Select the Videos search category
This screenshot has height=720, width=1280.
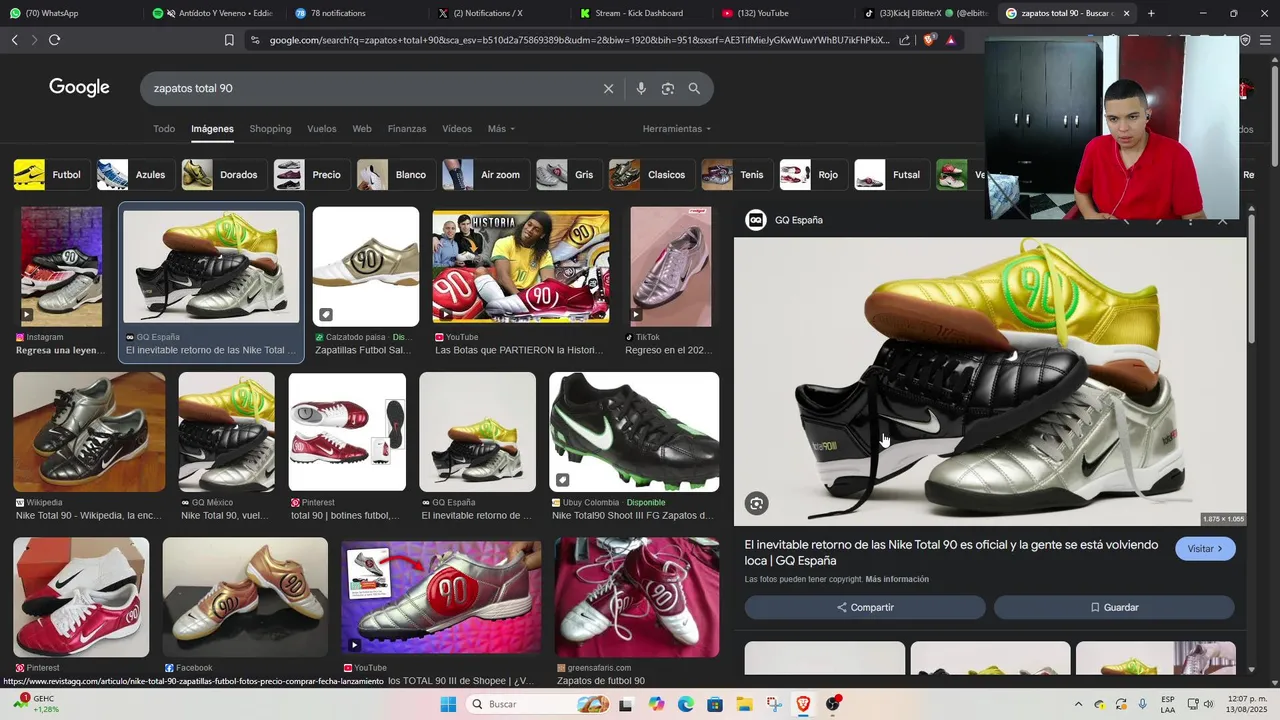pos(457,129)
